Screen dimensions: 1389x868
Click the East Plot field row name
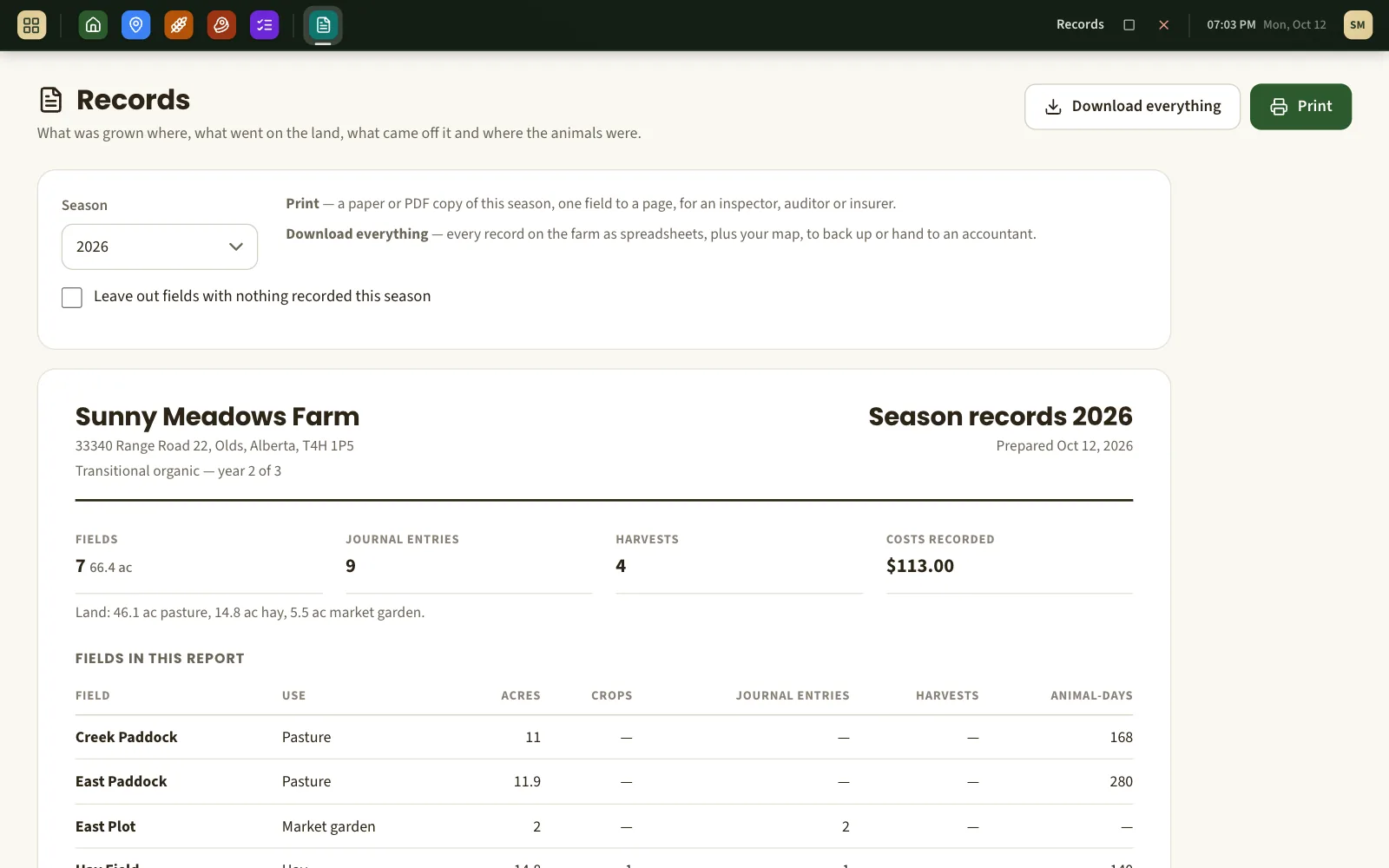(106, 826)
